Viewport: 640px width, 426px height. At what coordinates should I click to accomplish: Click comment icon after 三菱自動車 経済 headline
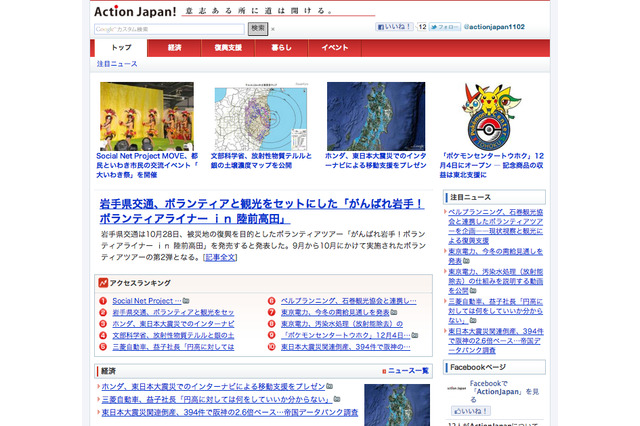(x=337, y=399)
